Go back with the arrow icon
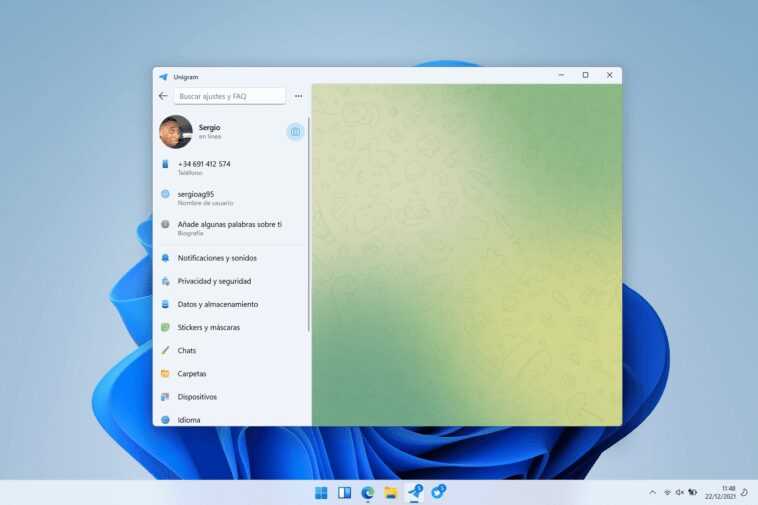Viewport: 758px width, 505px height. 163,96
